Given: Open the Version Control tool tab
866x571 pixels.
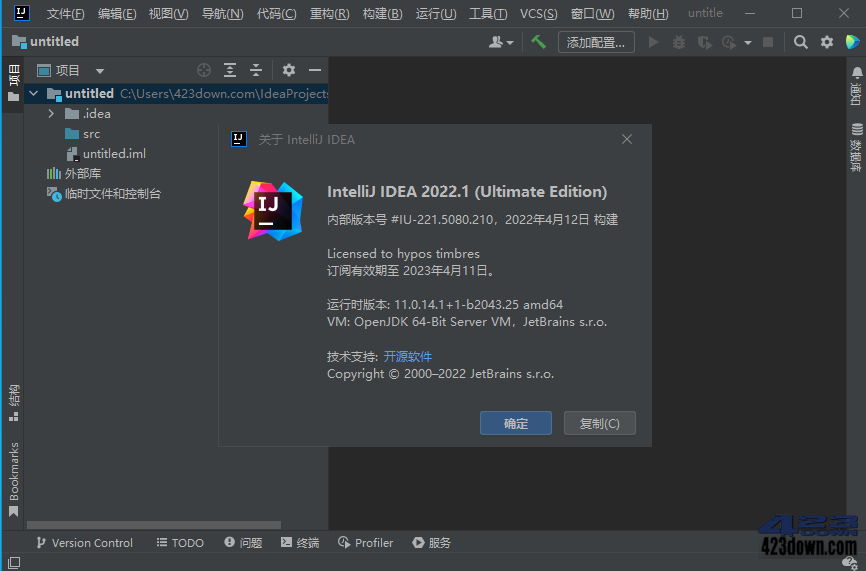Looking at the screenshot, I should [x=85, y=543].
